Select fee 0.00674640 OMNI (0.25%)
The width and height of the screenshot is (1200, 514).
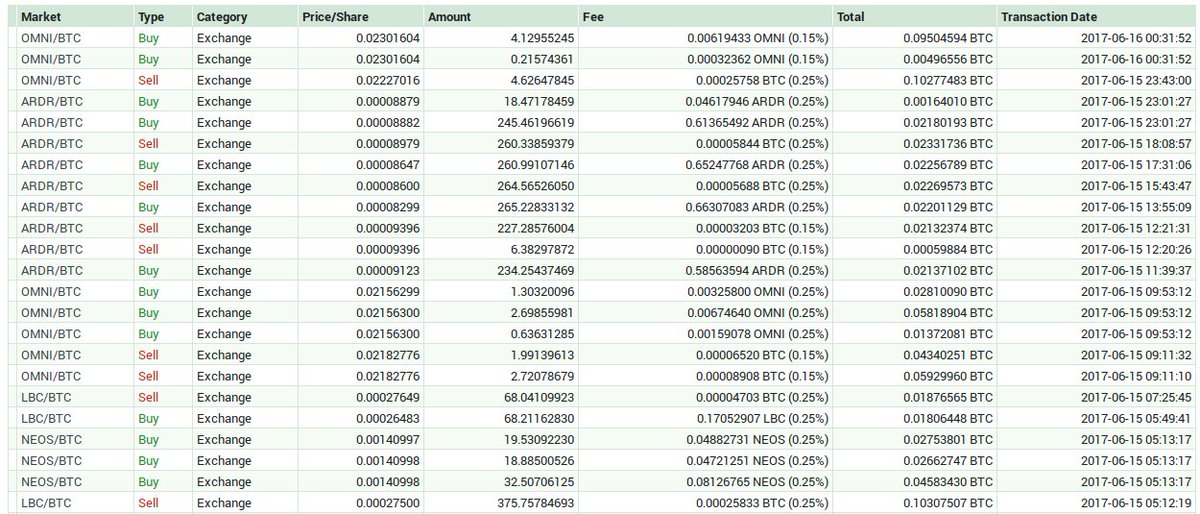(x=757, y=312)
